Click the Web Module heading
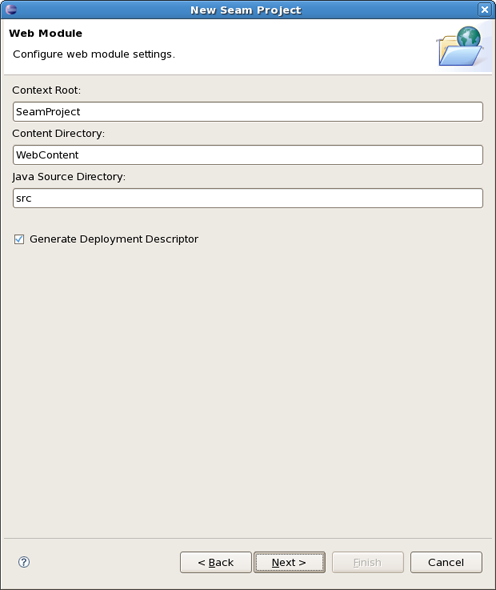Viewport: 496px width, 590px height. pos(46,33)
